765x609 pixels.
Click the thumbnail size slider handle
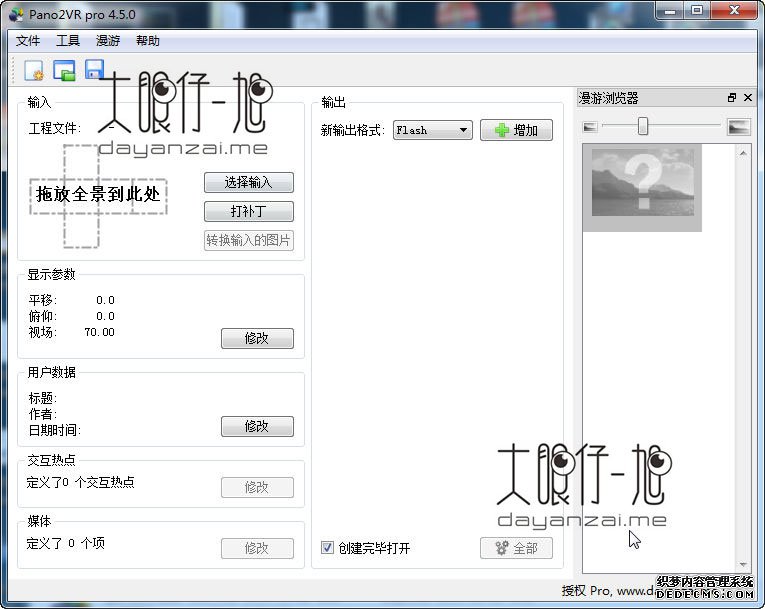pos(643,126)
